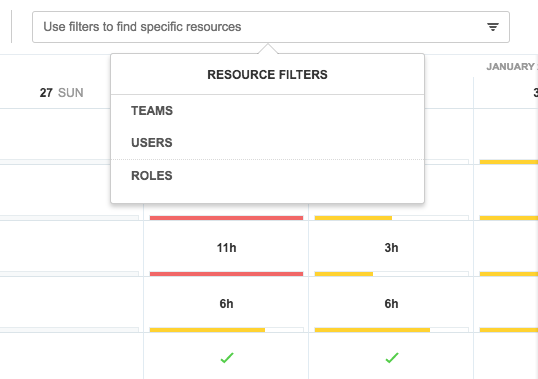
Task: Click the RESOURCE FILTERS header
Action: pyautogui.click(x=267, y=75)
